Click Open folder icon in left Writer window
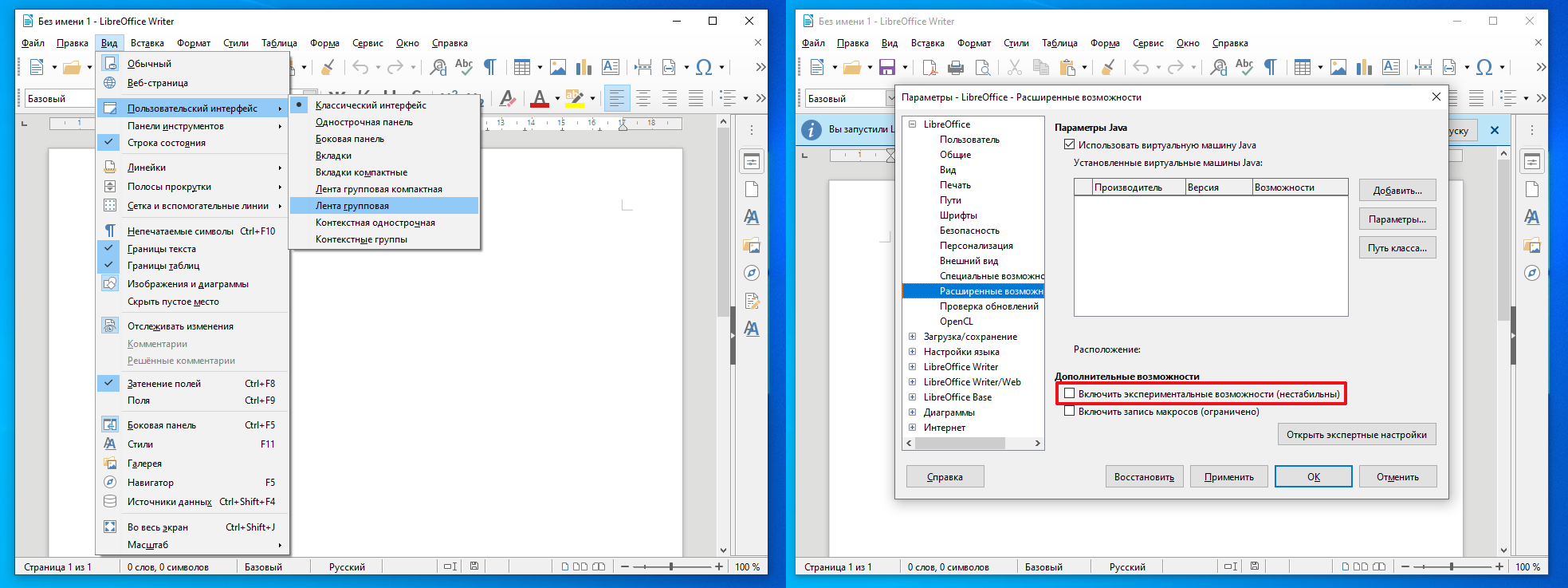The width and height of the screenshot is (1568, 588). (x=72, y=67)
